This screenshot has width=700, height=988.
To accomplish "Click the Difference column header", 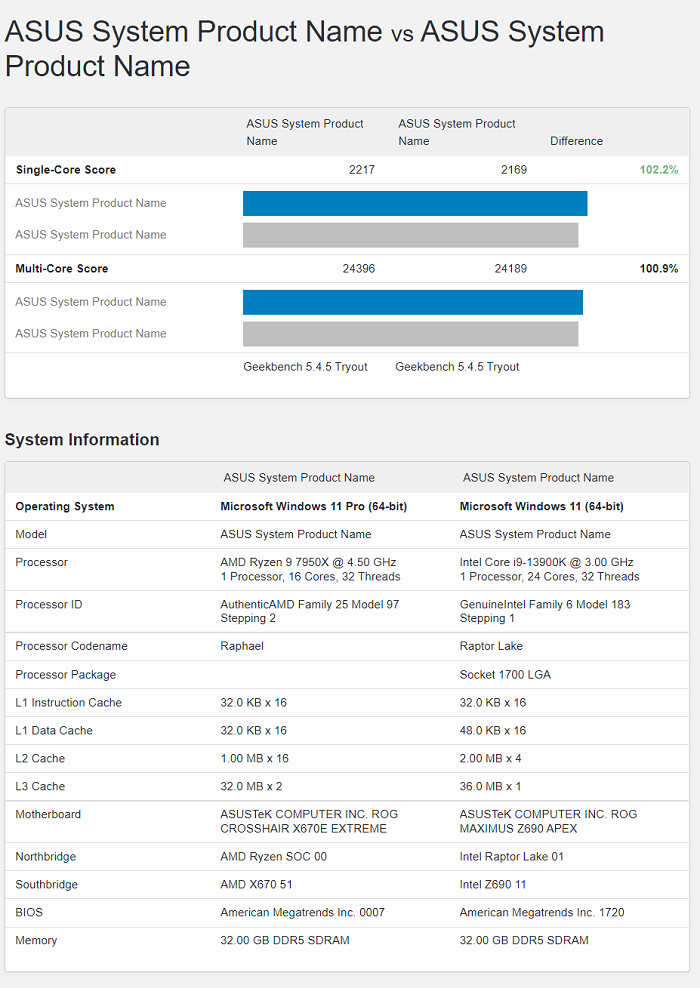I will pos(576,141).
